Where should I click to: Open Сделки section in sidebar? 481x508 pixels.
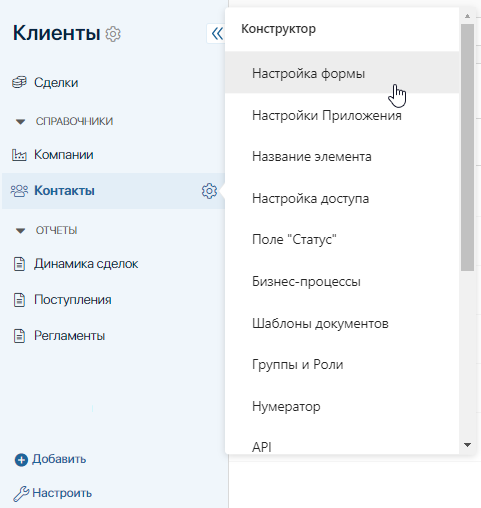(x=56, y=82)
